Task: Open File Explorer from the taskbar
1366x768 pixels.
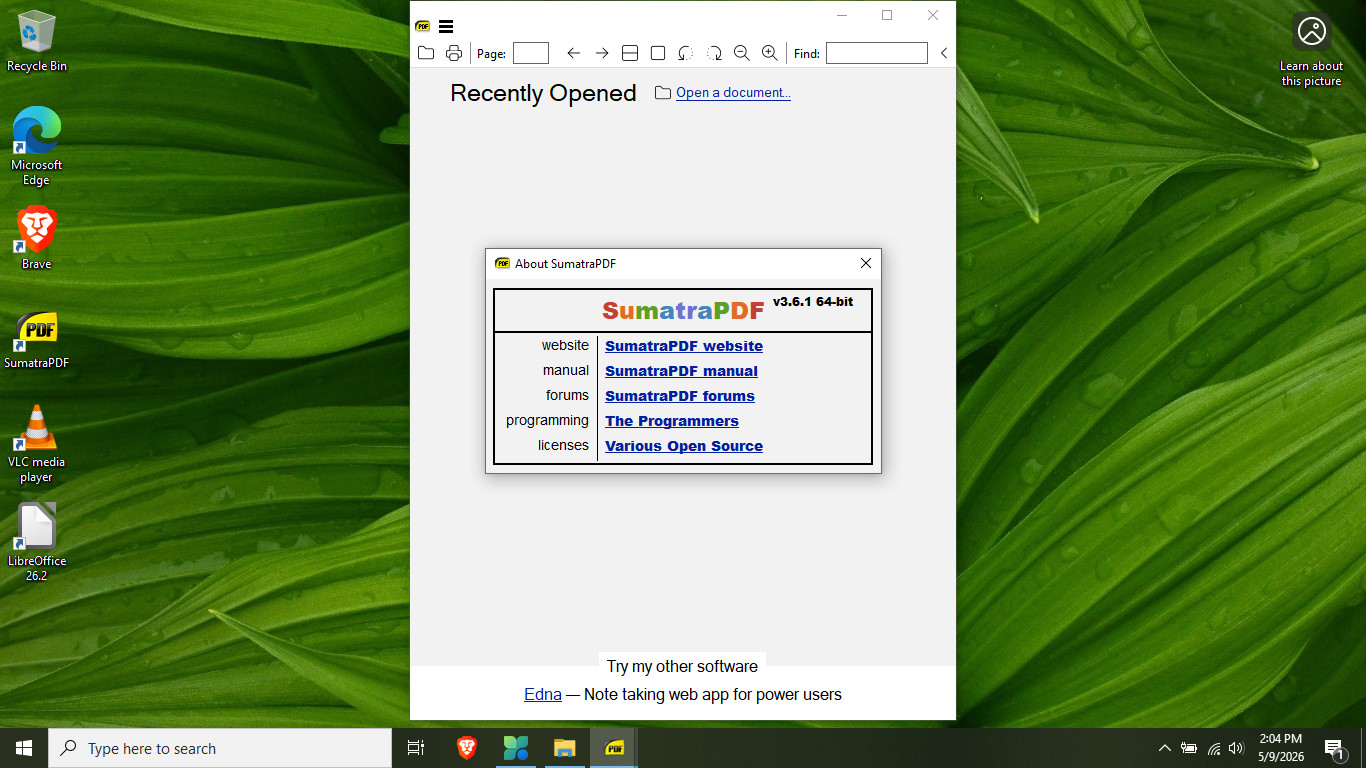Action: click(565, 748)
